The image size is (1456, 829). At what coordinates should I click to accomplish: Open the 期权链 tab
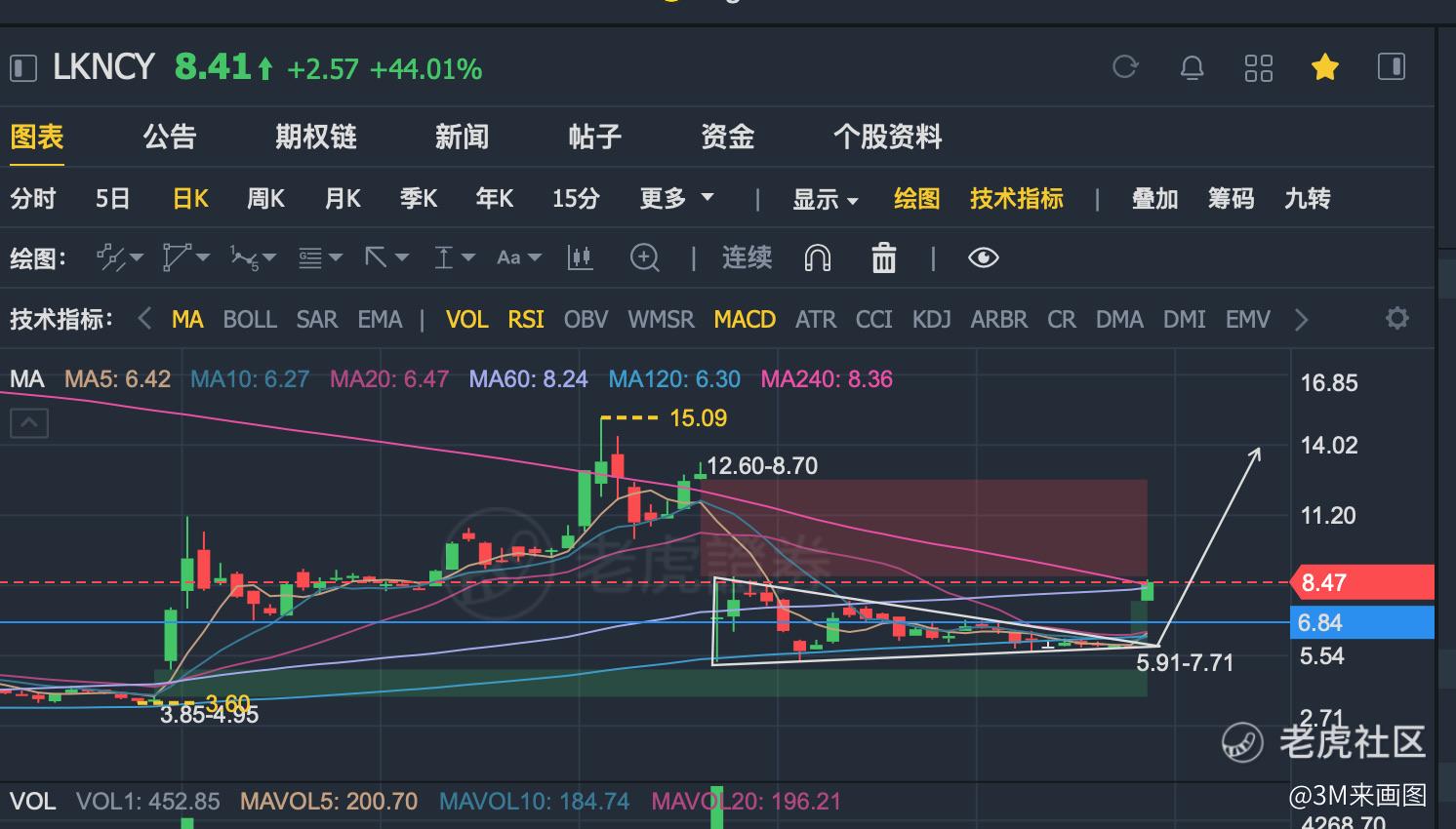[x=316, y=137]
